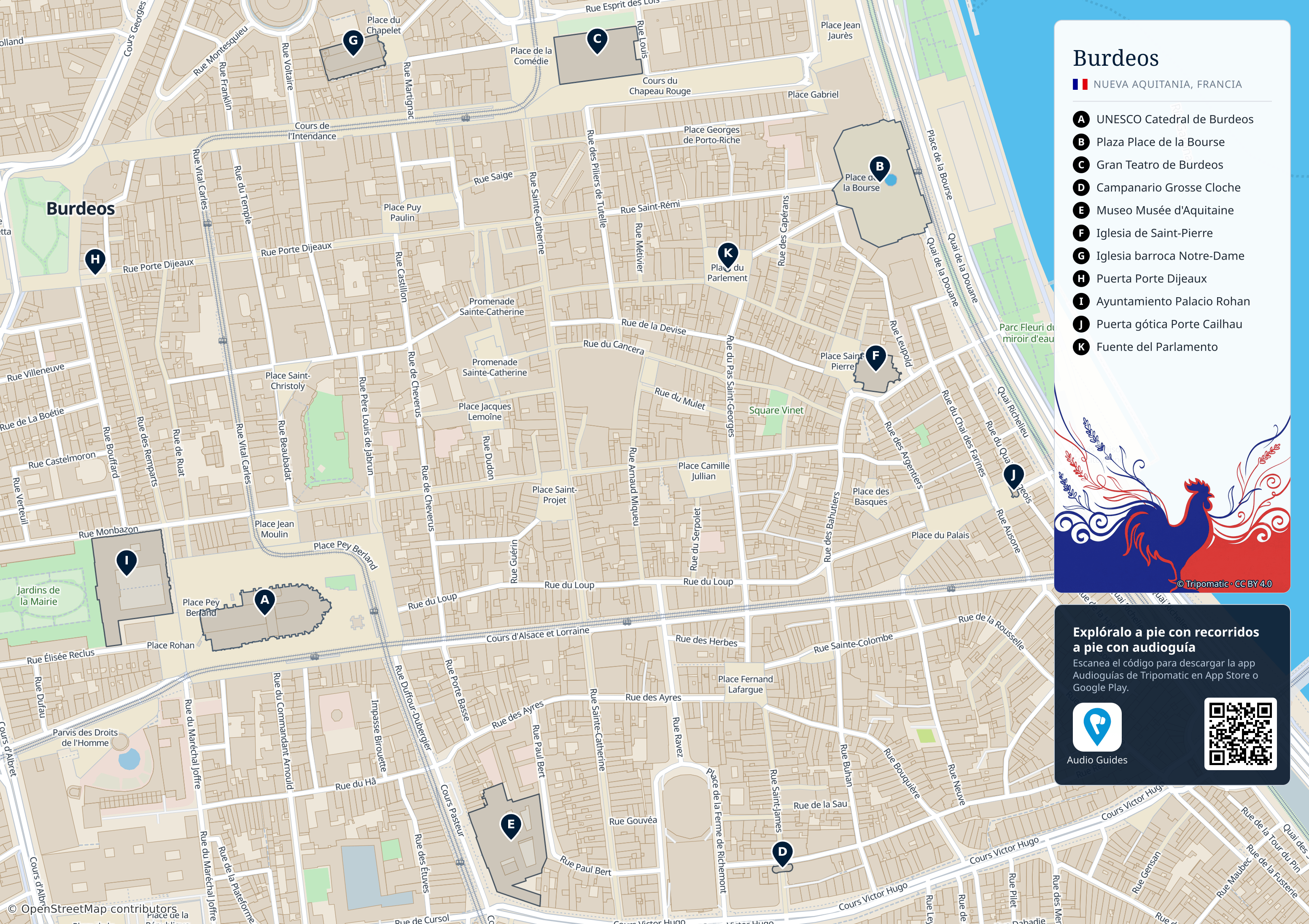Click the legend letter B badge

[x=1081, y=142]
